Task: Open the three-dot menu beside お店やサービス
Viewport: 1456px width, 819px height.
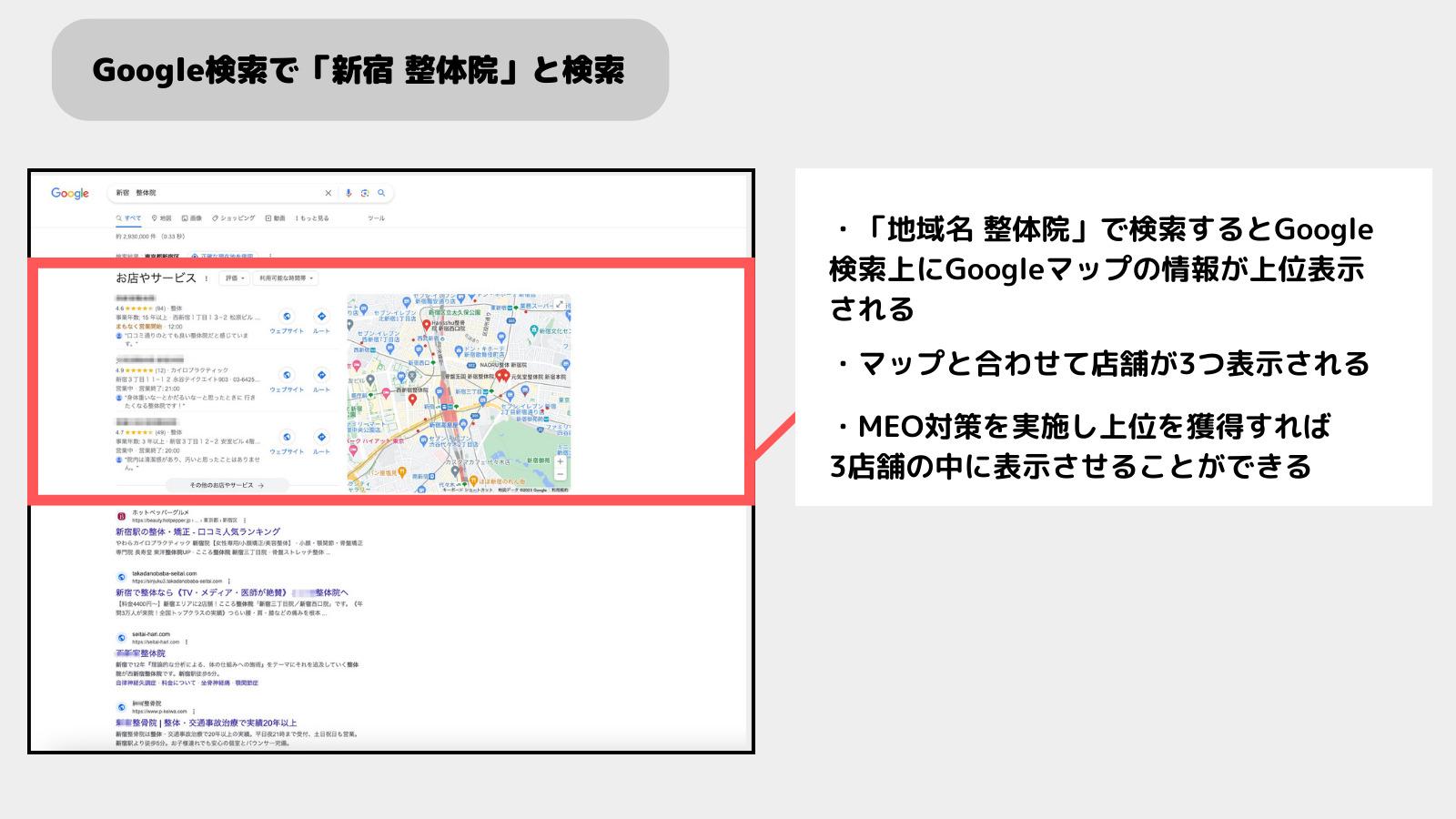Action: 207,278
